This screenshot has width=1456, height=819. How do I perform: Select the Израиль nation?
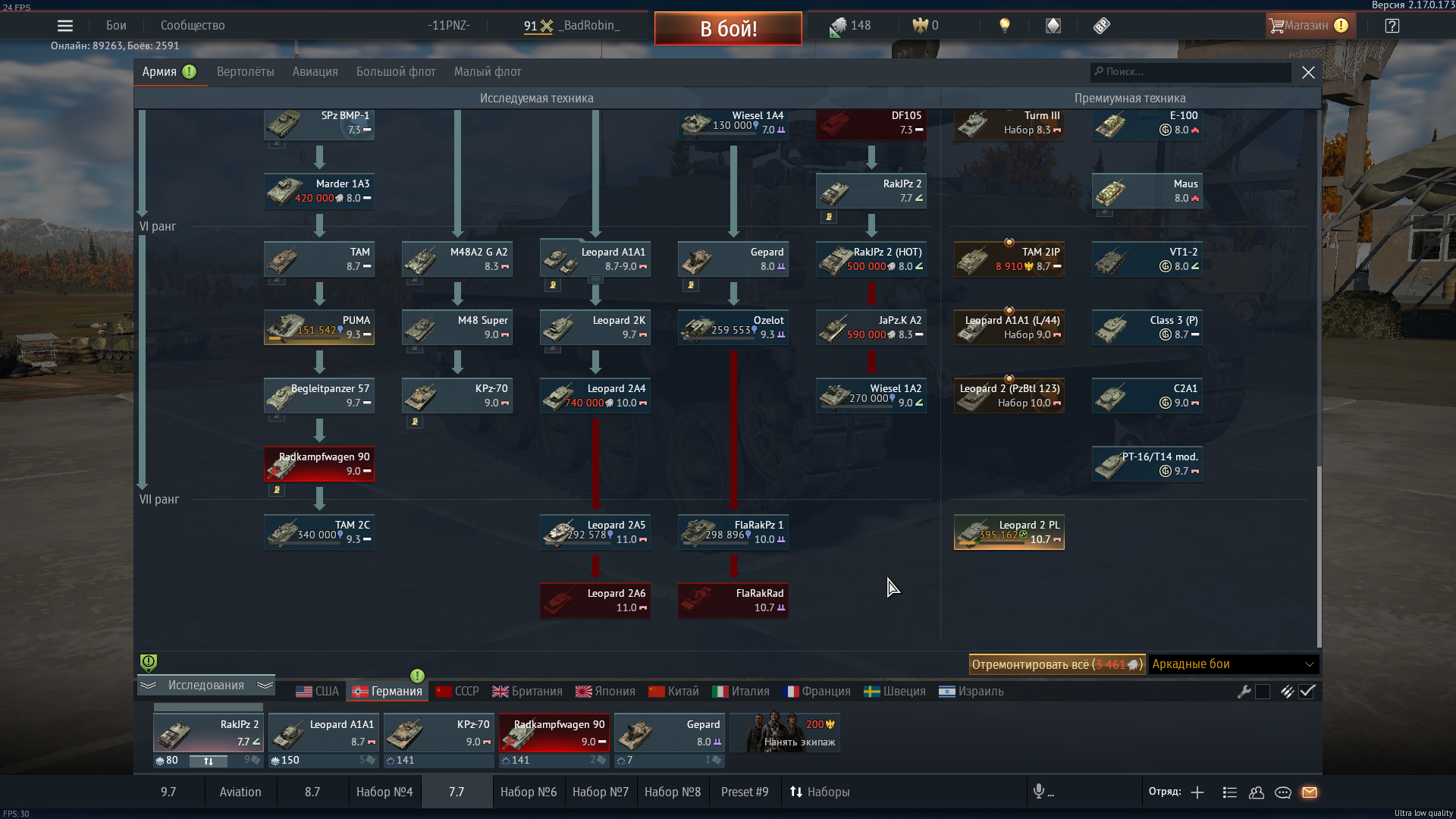click(x=971, y=692)
